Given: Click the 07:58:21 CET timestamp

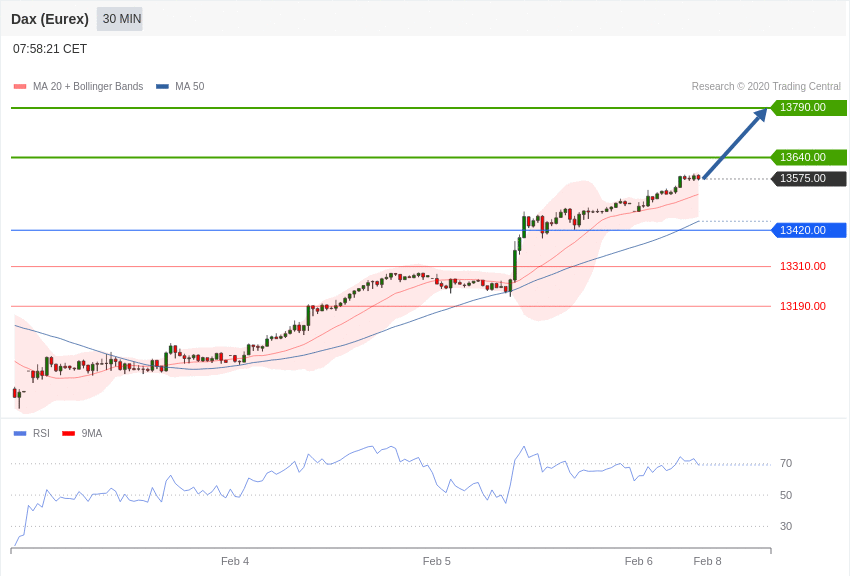Looking at the screenshot, I should (x=50, y=49).
